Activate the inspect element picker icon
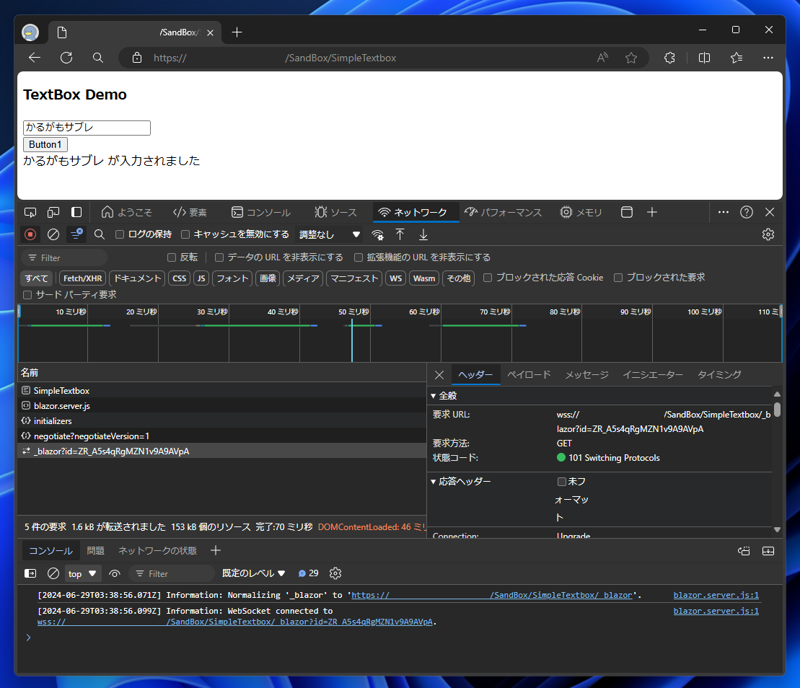 tap(30, 212)
